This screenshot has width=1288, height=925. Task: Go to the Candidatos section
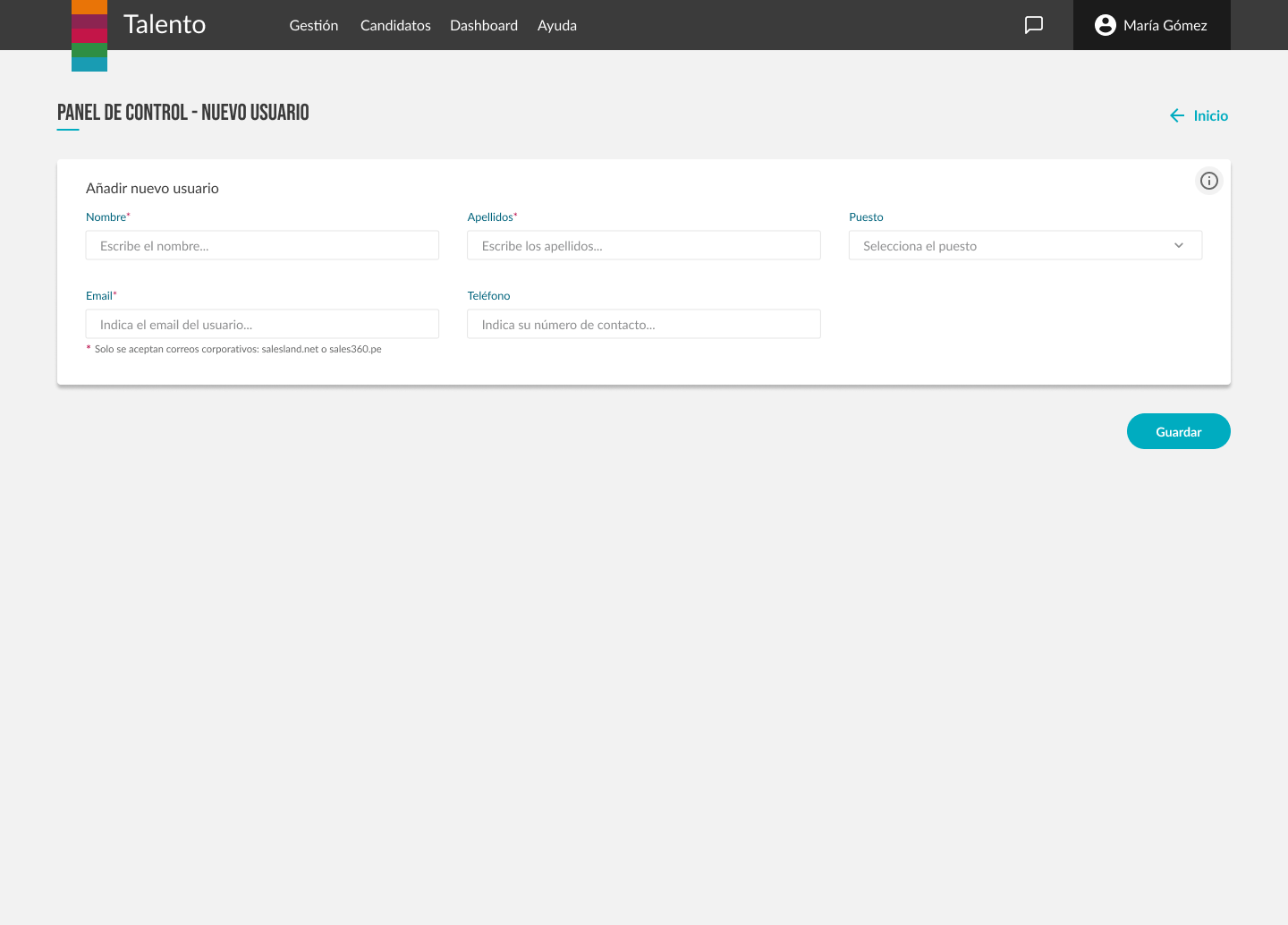point(395,25)
